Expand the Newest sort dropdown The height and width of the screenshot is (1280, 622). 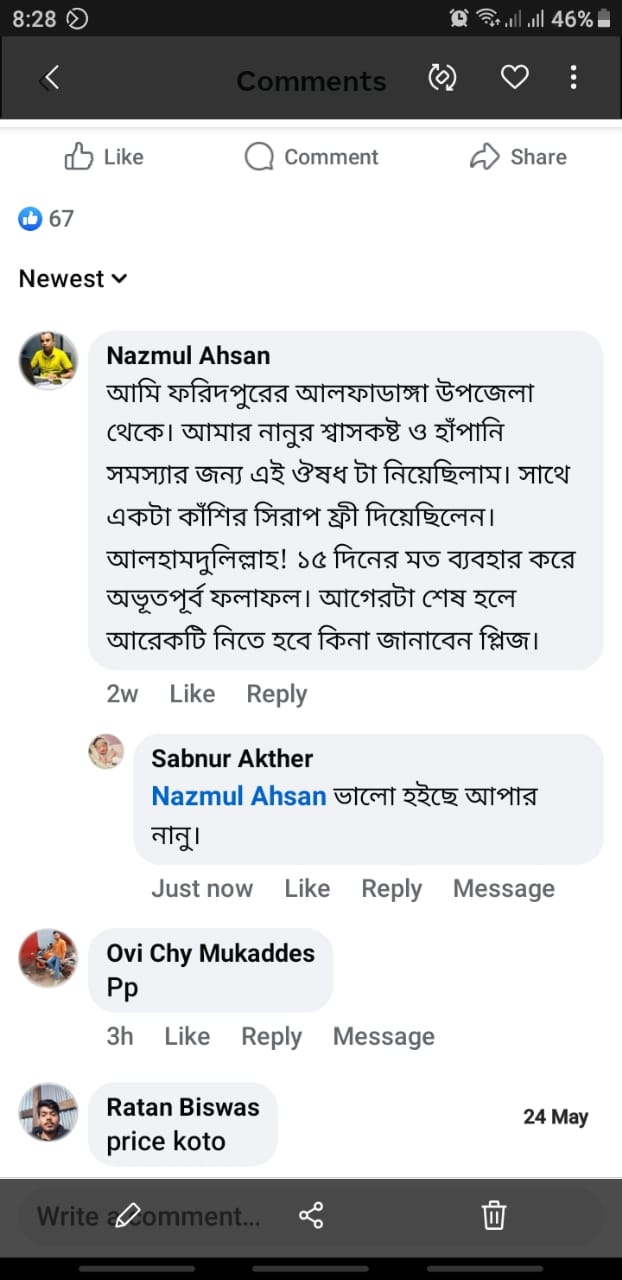[x=73, y=279]
